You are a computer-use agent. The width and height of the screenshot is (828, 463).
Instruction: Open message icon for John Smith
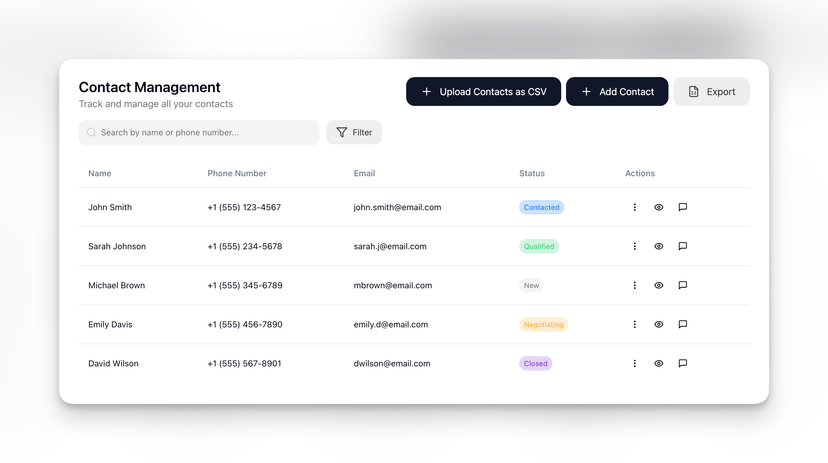coord(682,207)
